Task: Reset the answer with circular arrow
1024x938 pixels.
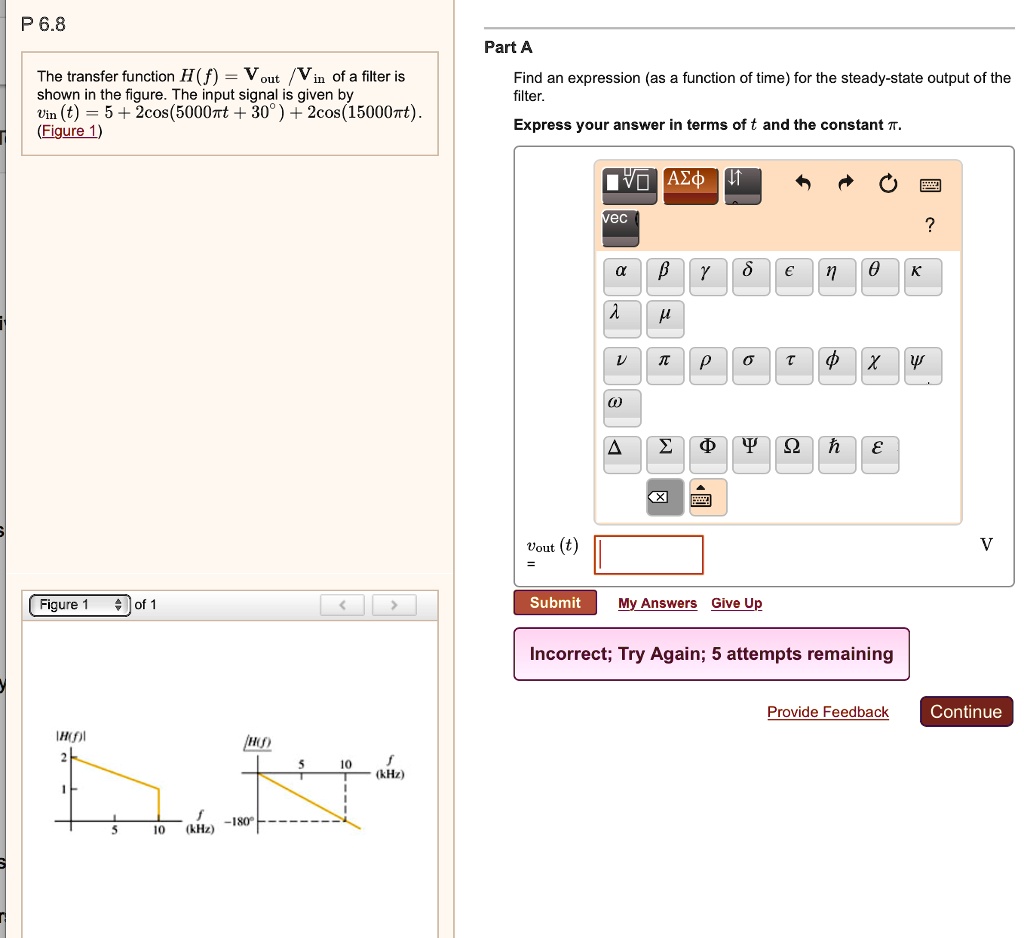Action: tap(888, 184)
